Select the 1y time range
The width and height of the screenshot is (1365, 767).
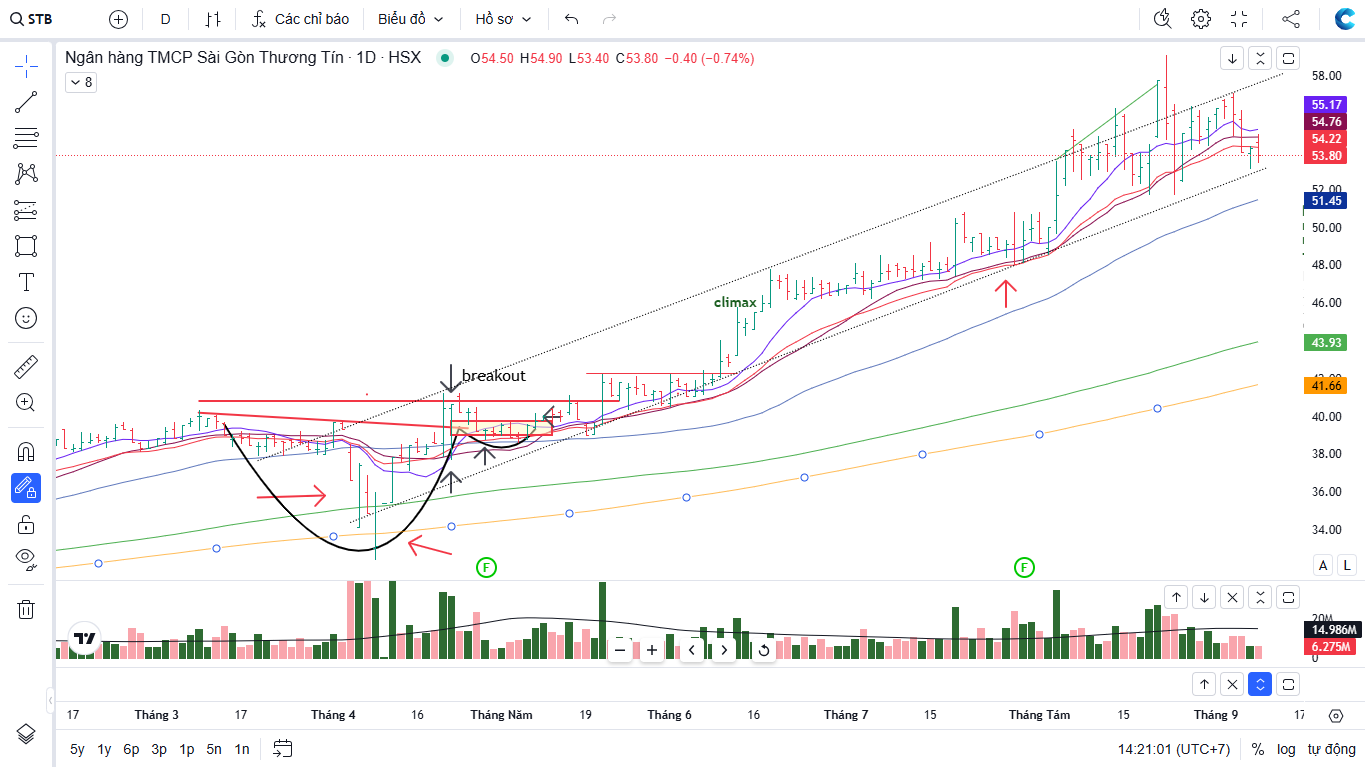tap(104, 749)
